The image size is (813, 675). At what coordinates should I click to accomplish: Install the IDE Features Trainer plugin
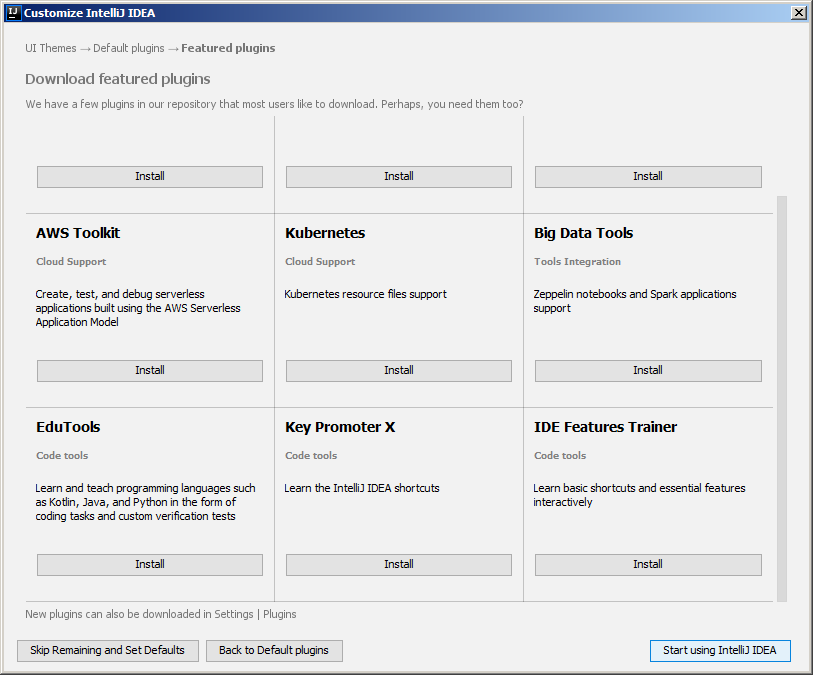point(648,565)
